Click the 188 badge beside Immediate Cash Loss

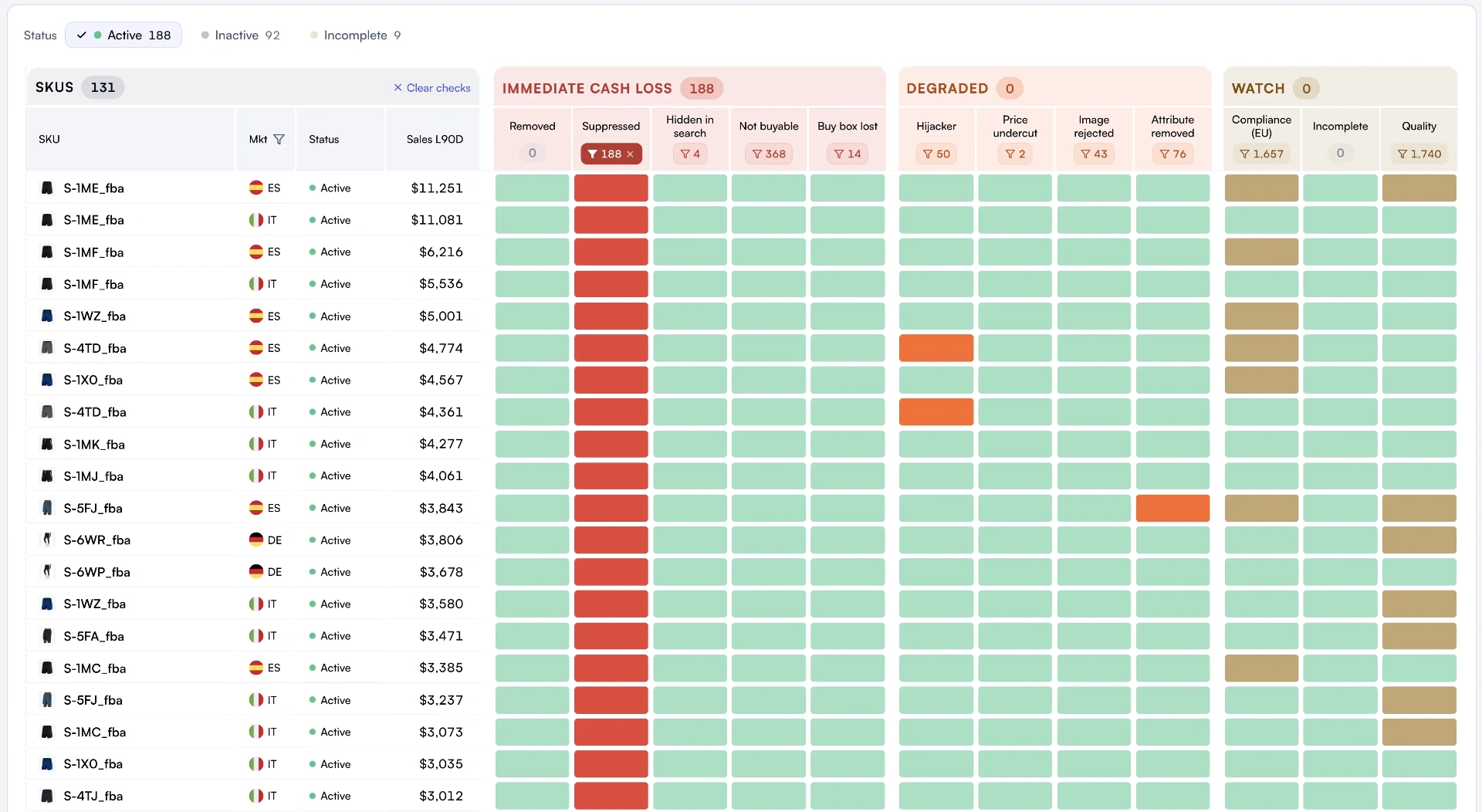click(701, 89)
